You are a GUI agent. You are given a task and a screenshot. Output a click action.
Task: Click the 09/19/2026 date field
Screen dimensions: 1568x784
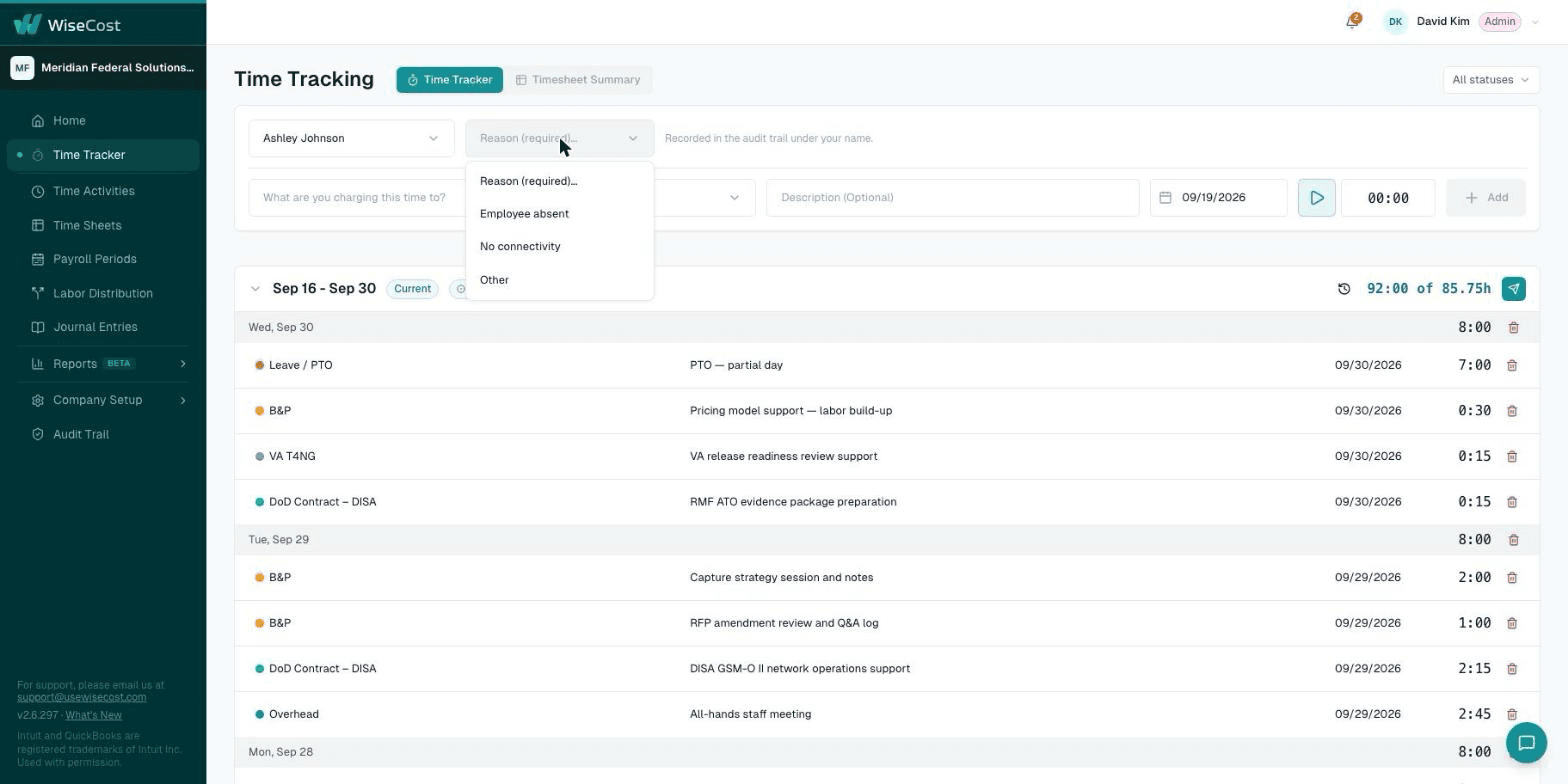tap(1219, 198)
